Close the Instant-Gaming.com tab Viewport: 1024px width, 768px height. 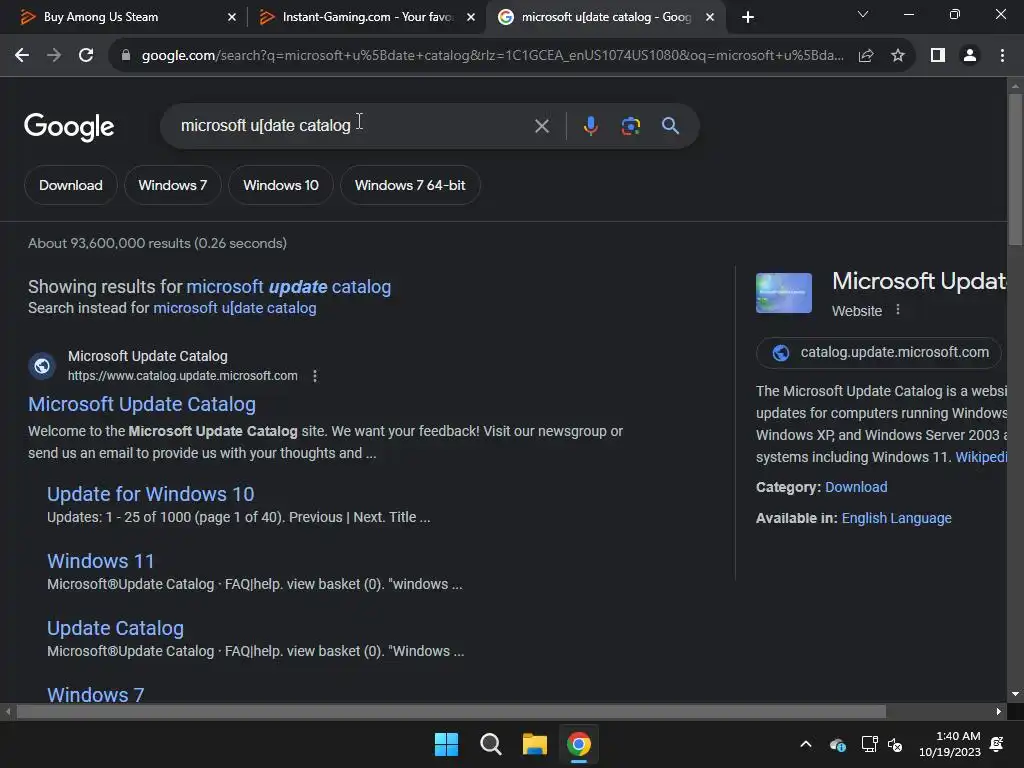(471, 18)
